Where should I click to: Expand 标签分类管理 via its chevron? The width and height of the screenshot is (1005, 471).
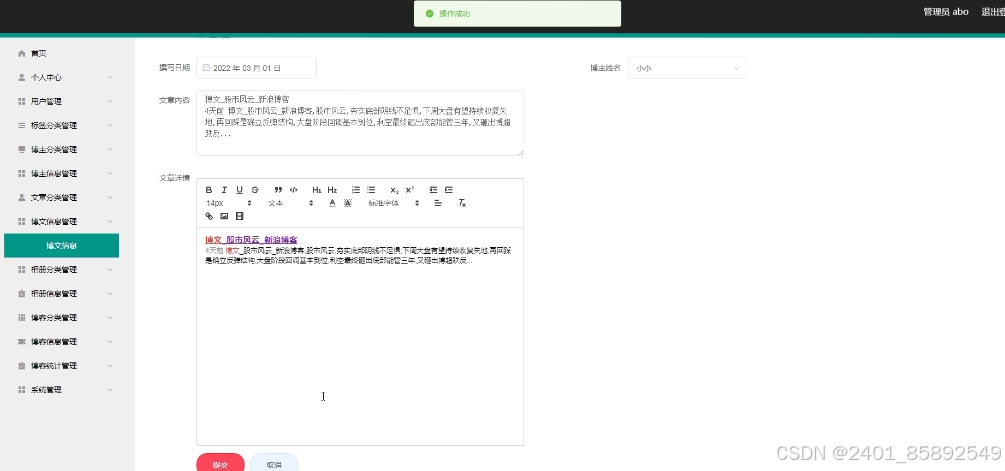pos(110,126)
